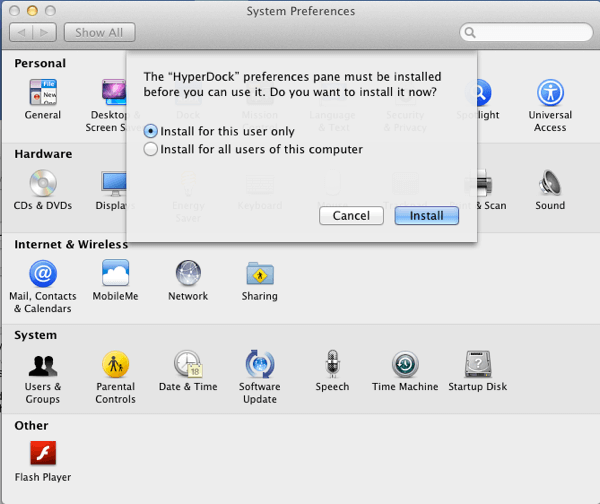Click the Show All button
This screenshot has width=600, height=504.
click(x=99, y=33)
